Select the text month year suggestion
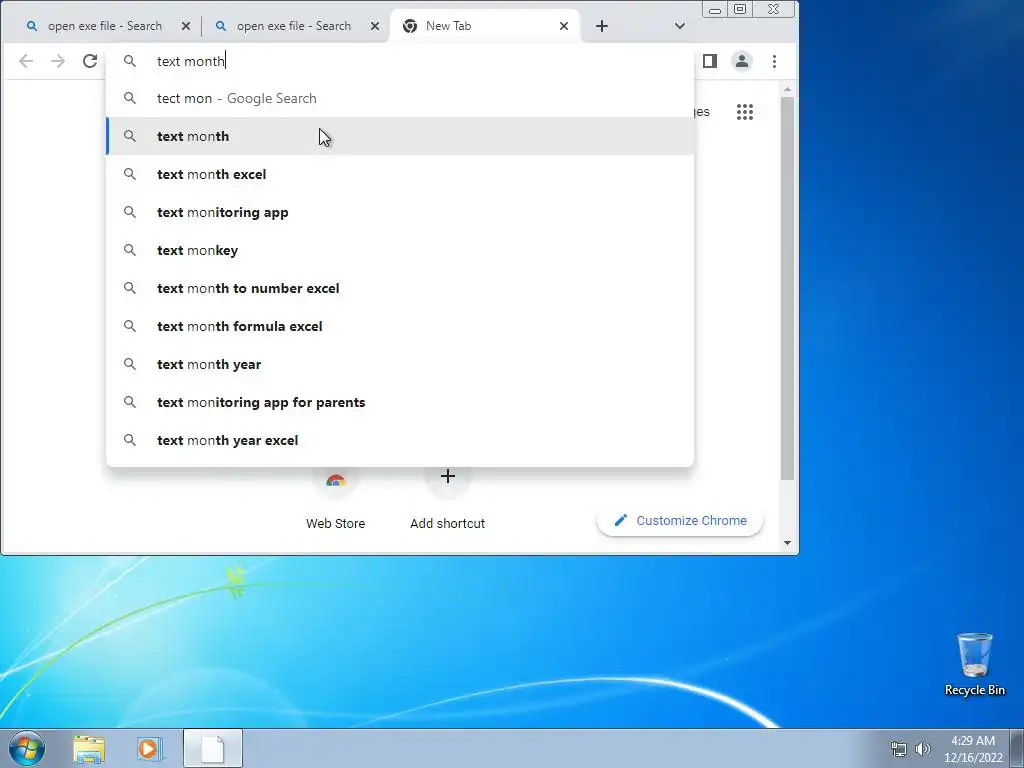 tap(400, 364)
